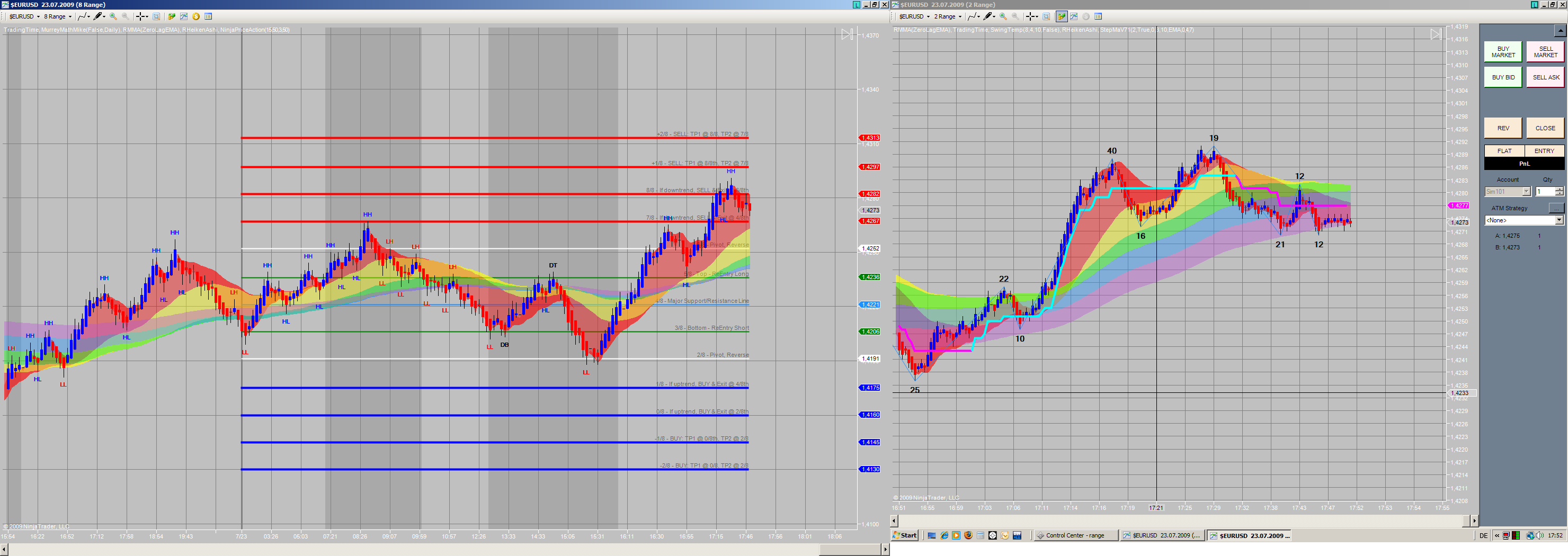The width and height of the screenshot is (1568, 556).
Task: Open Properties table icon in the 8 Range chart
Action: coord(208,16)
